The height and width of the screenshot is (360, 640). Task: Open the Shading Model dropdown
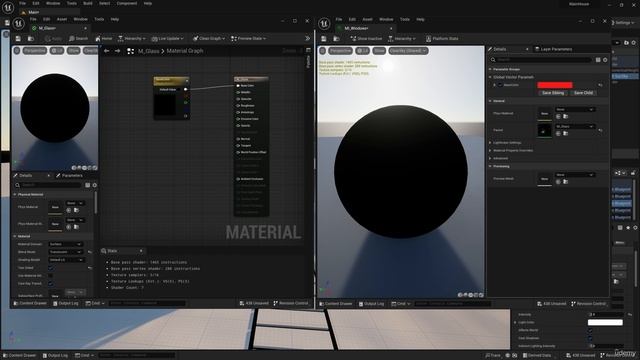click(67, 260)
